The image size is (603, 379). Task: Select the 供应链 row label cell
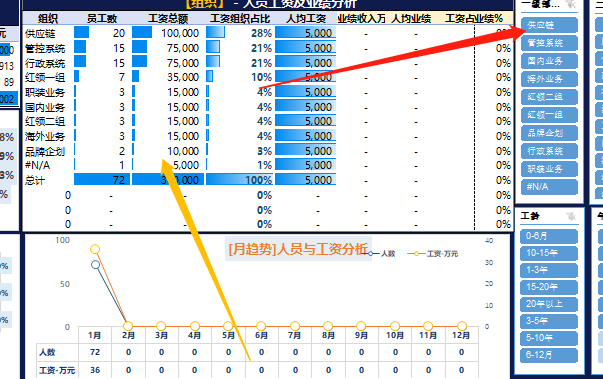click(40, 33)
